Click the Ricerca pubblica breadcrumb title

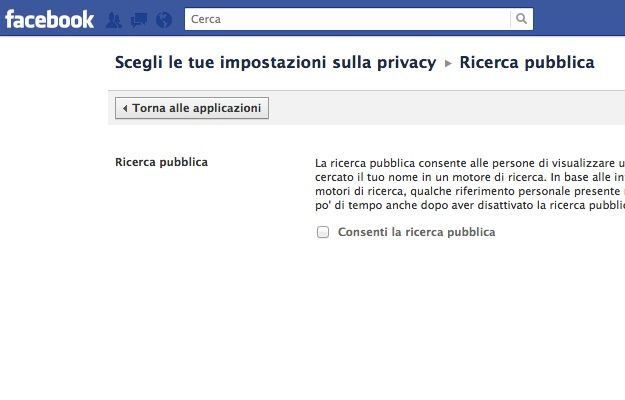click(x=527, y=63)
